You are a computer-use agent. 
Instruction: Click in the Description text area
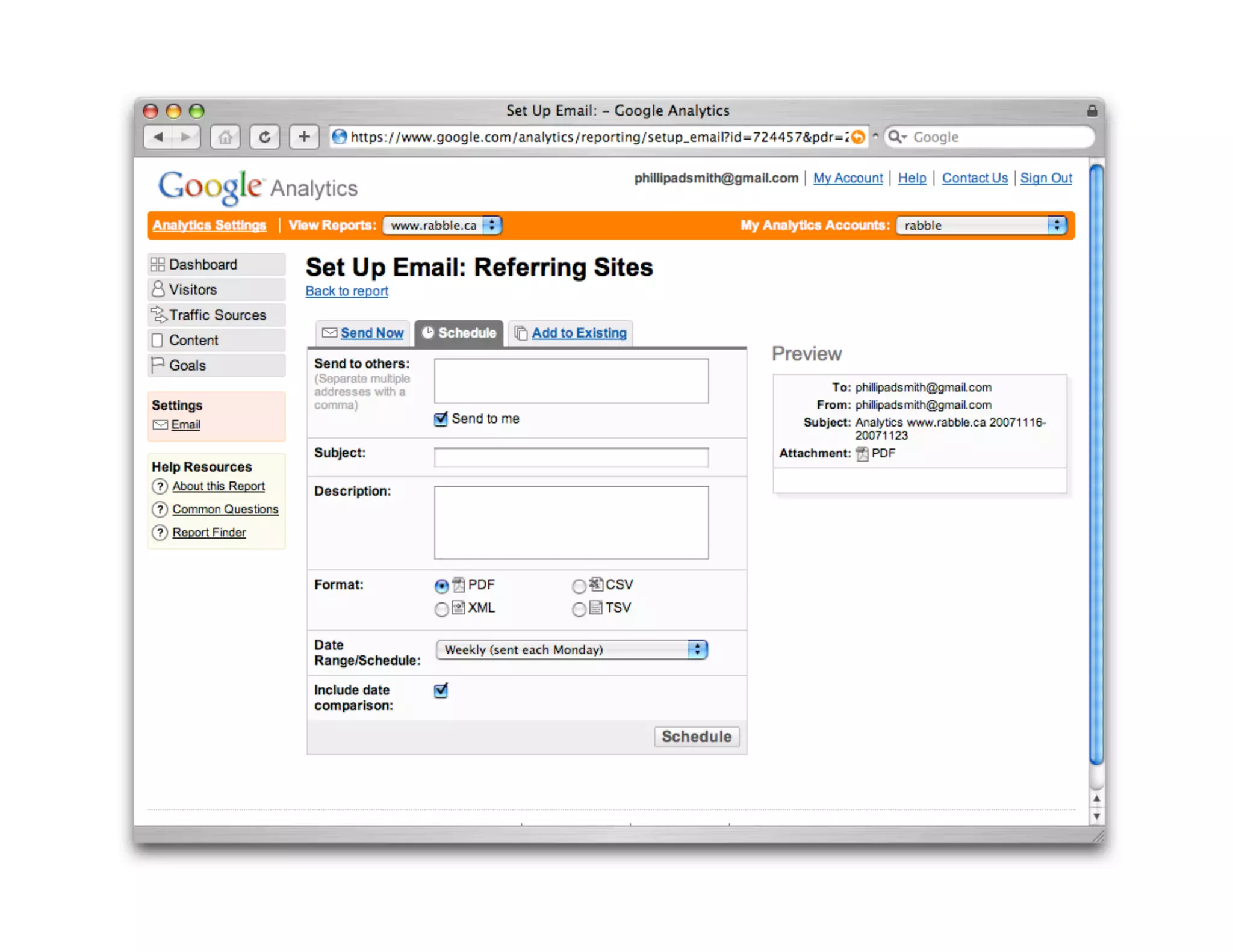click(x=571, y=523)
